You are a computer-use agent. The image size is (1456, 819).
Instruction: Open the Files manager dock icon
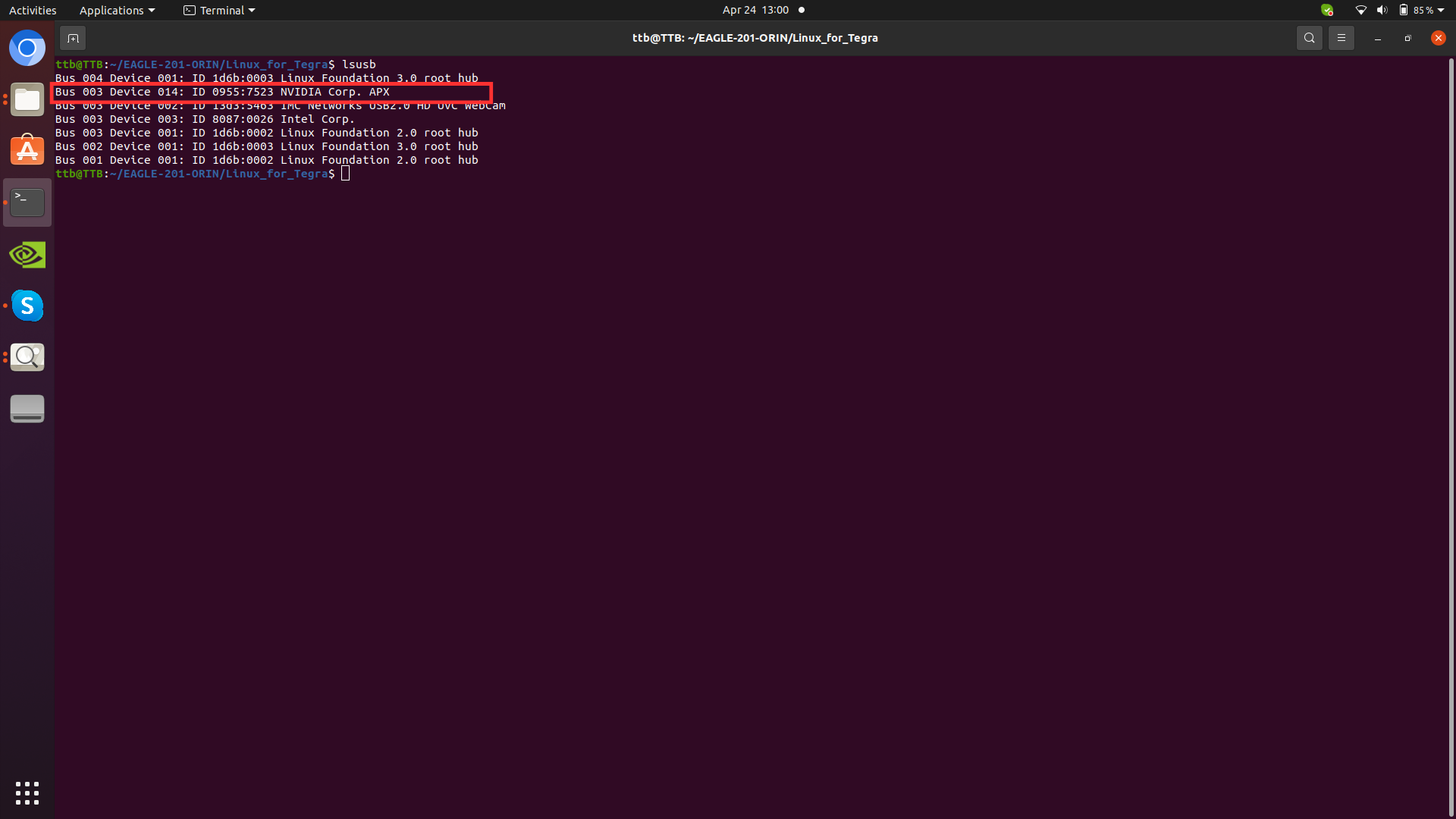(27, 99)
